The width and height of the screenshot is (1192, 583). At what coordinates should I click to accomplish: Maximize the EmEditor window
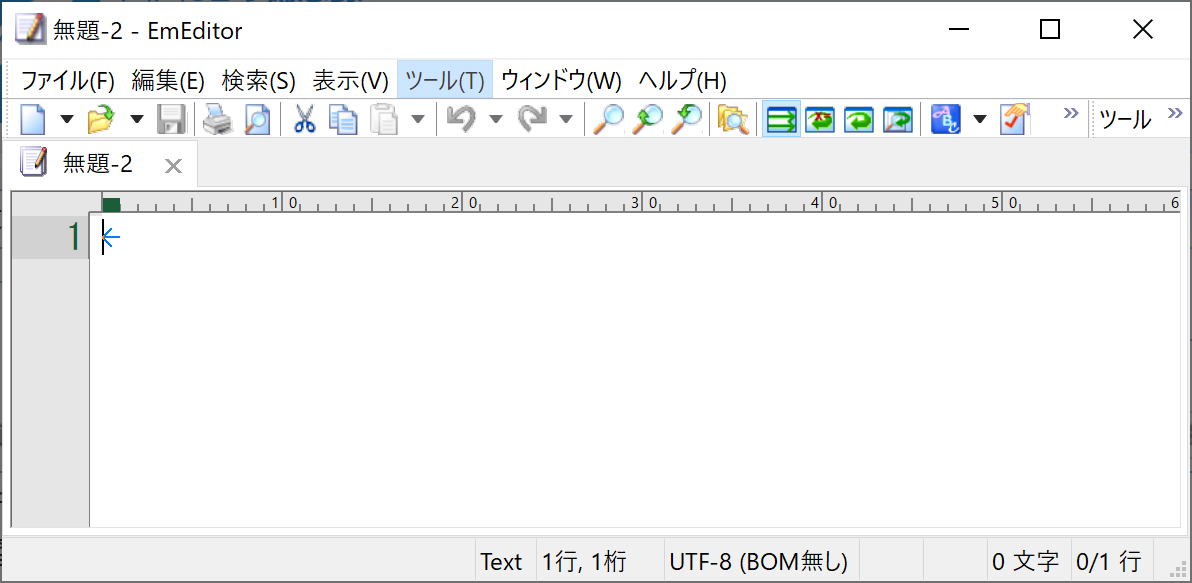click(1050, 30)
